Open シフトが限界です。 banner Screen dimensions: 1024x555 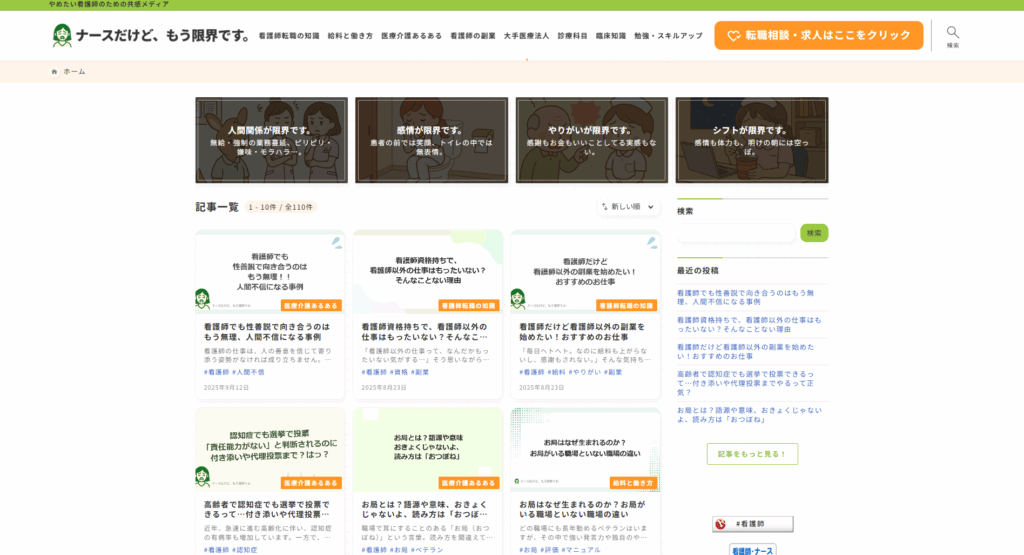[x=751, y=140]
